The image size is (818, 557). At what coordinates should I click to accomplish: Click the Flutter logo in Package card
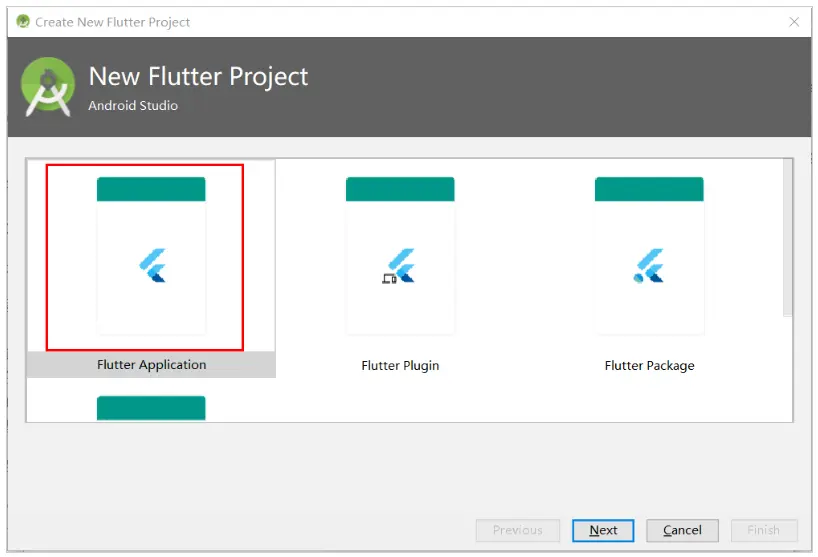648,265
